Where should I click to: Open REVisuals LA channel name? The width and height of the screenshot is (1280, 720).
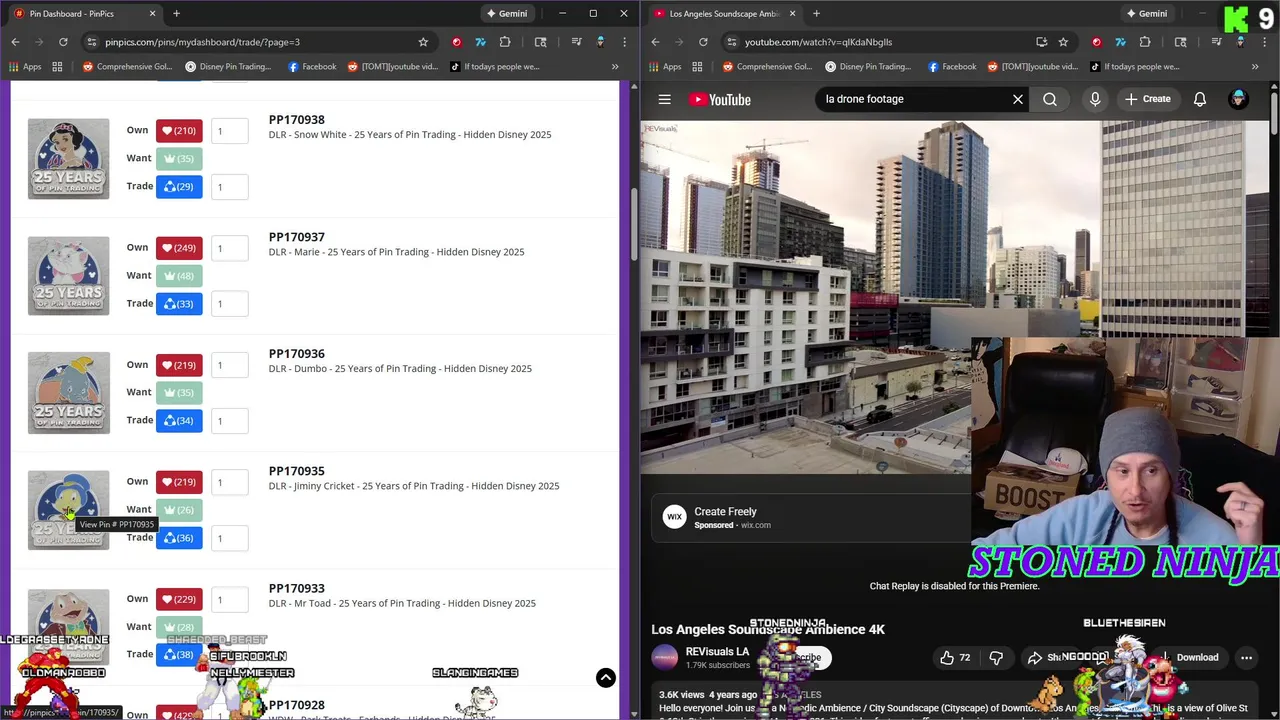(717, 651)
